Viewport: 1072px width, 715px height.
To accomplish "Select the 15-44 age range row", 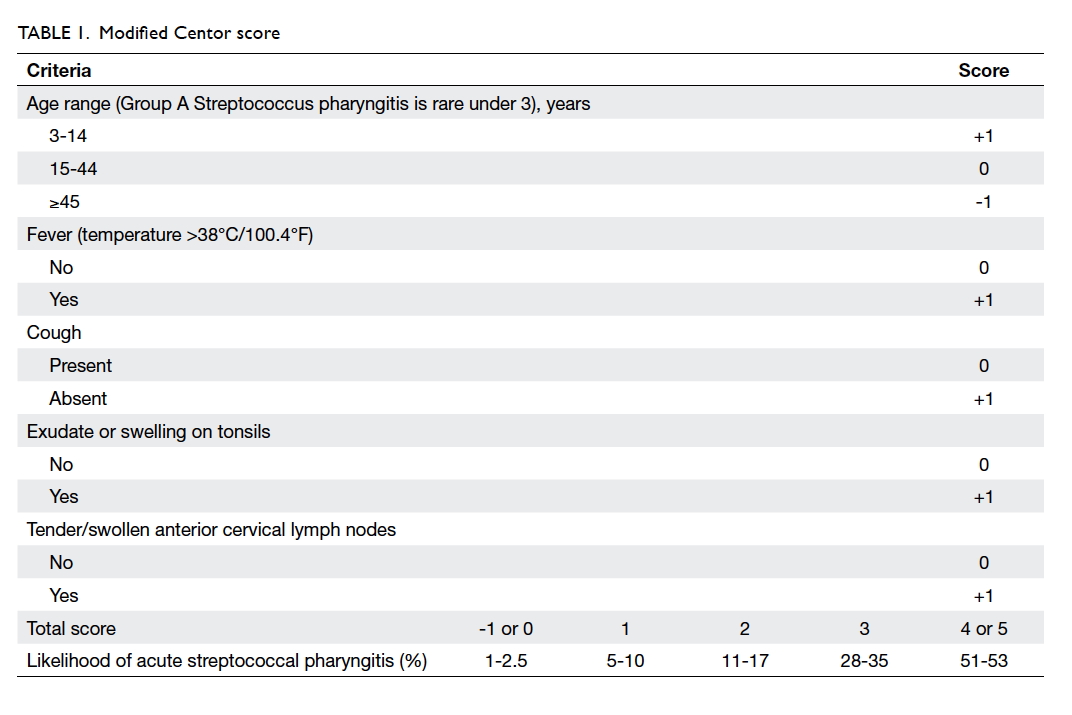I will point(531,169).
